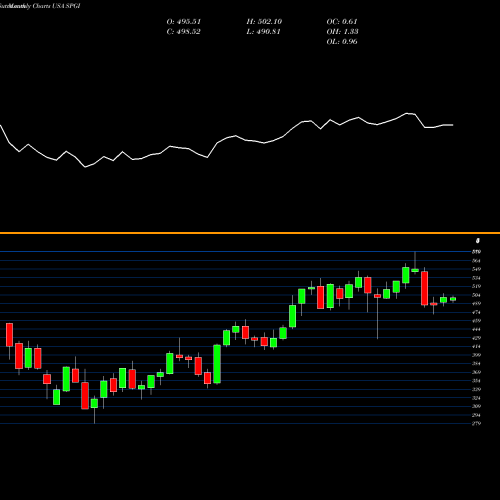Click the OC: 0.61 value
Image resolution: width=500 pixels, height=500 pixels.
(342, 22)
